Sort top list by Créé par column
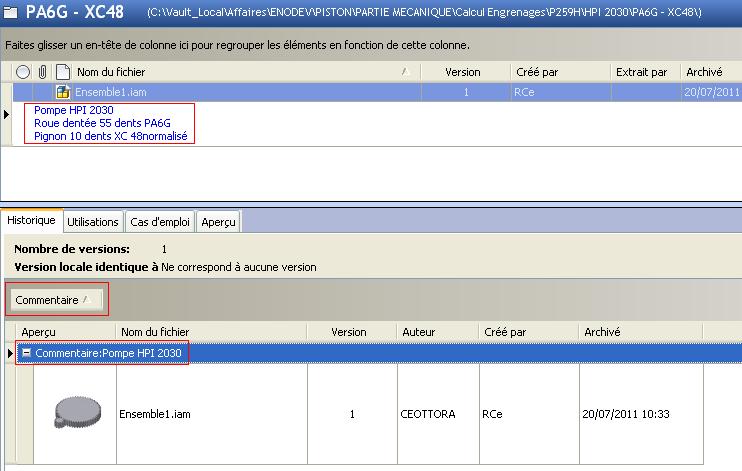This screenshot has height=471, width=742. (x=561, y=72)
